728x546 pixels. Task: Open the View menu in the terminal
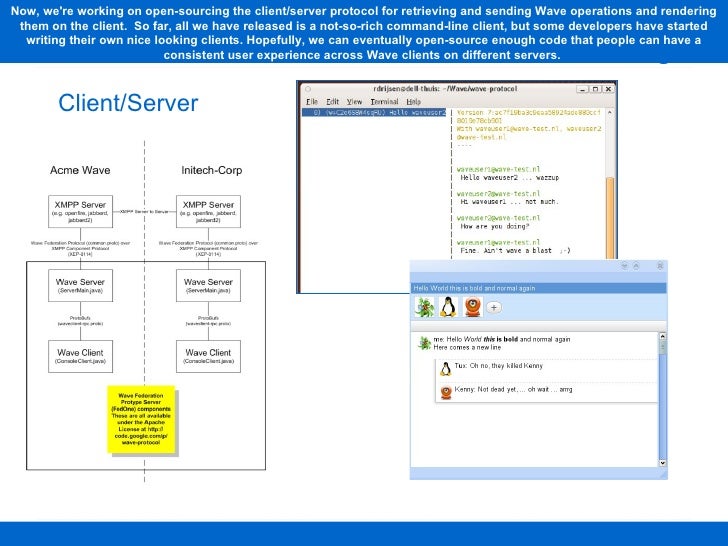pos(354,101)
